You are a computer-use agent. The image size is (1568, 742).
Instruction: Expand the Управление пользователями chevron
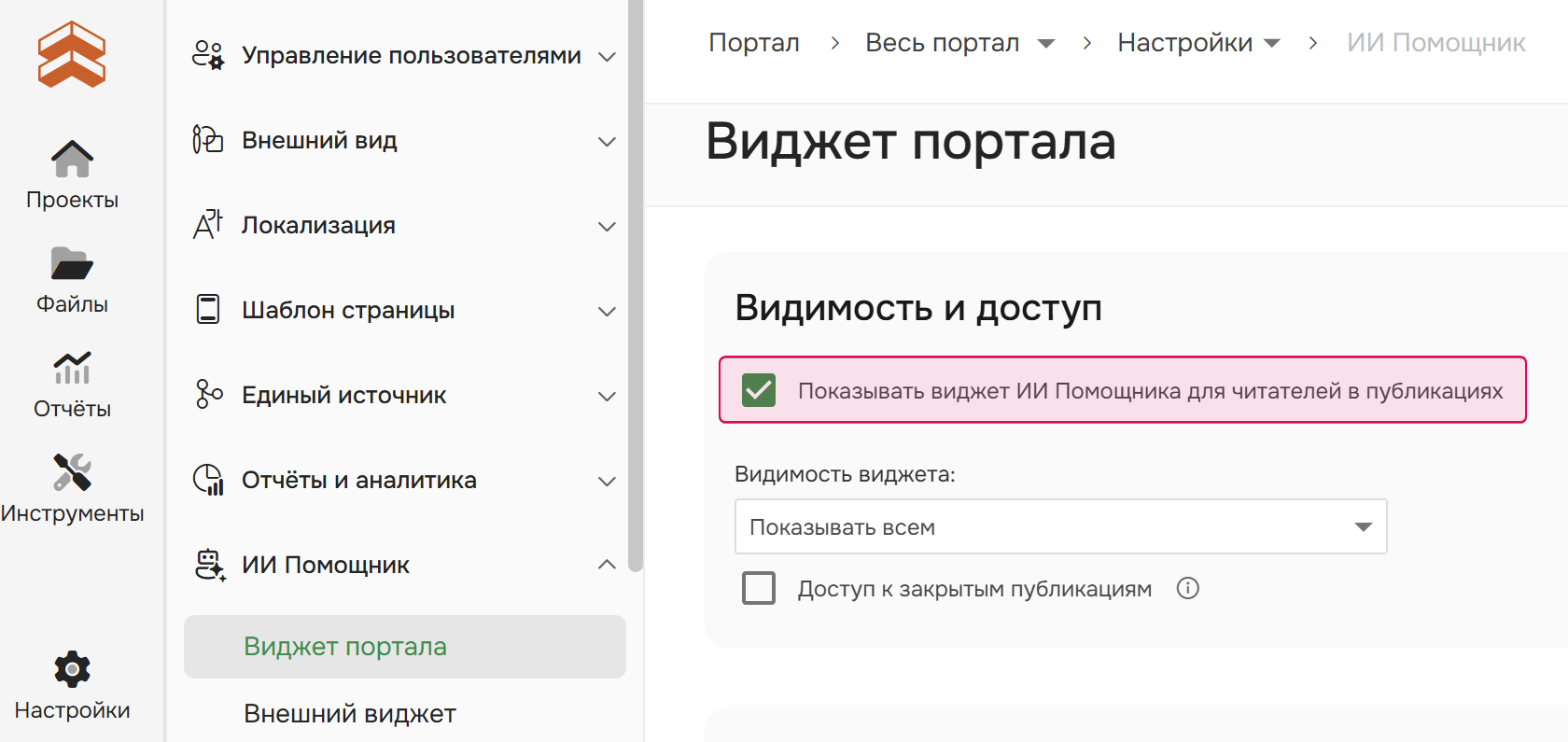pyautogui.click(x=607, y=57)
